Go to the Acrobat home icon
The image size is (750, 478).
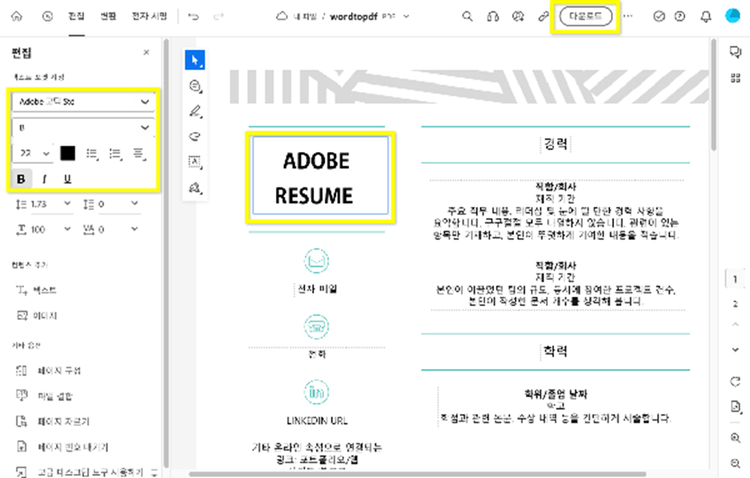tap(17, 16)
